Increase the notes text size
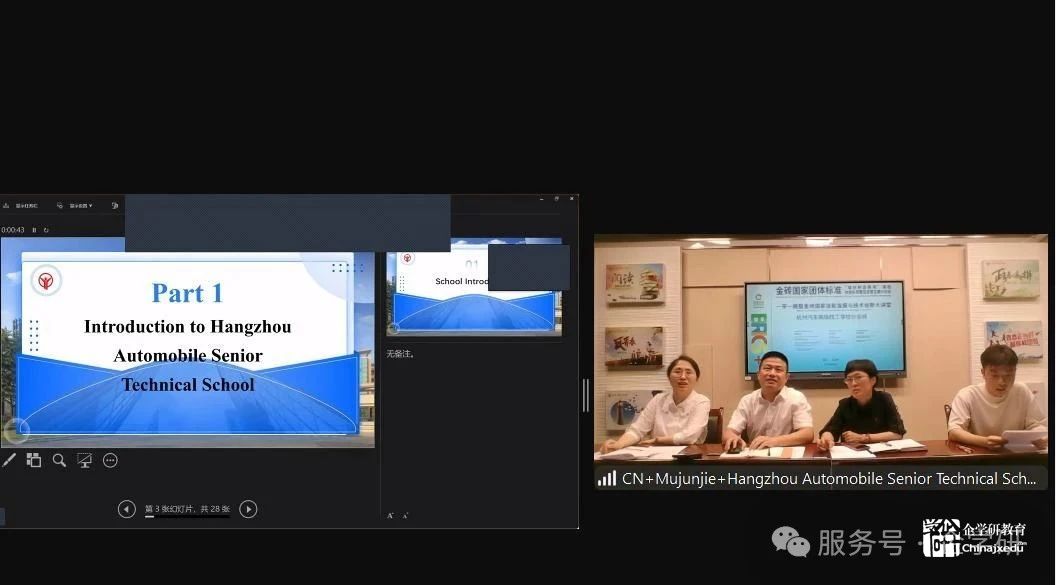This screenshot has height=585, width=1056. pyautogui.click(x=391, y=515)
